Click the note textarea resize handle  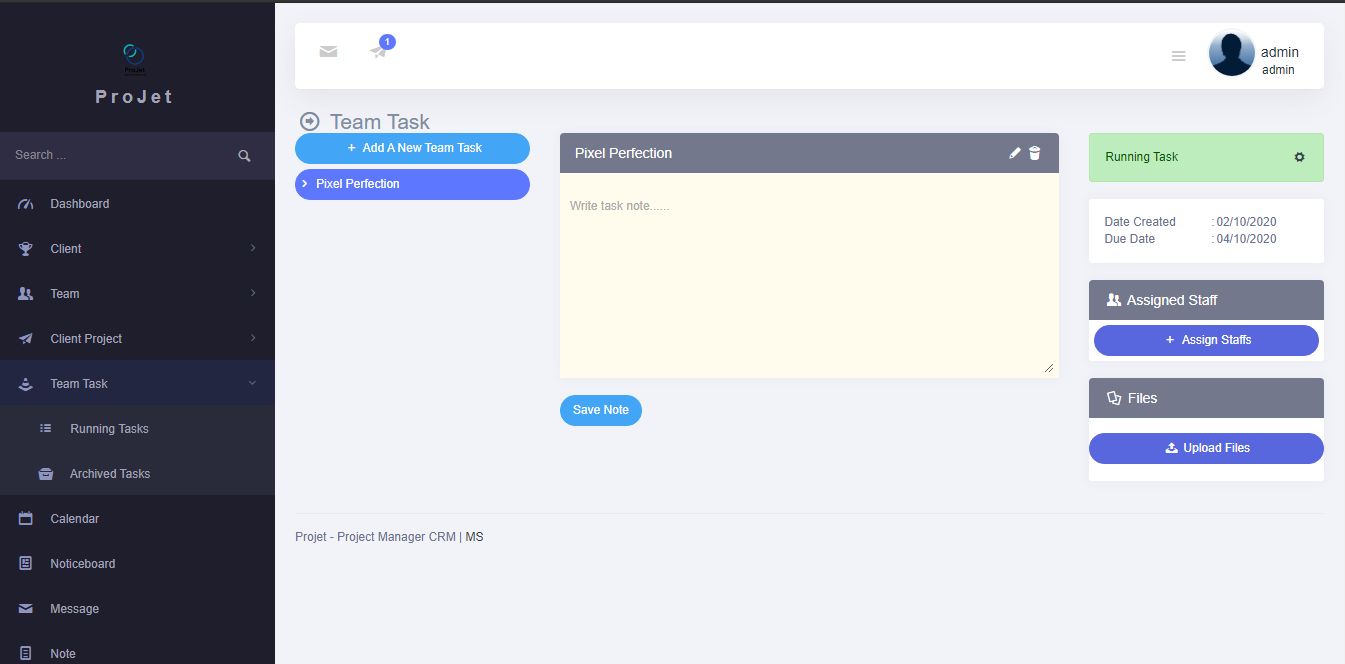(1049, 368)
